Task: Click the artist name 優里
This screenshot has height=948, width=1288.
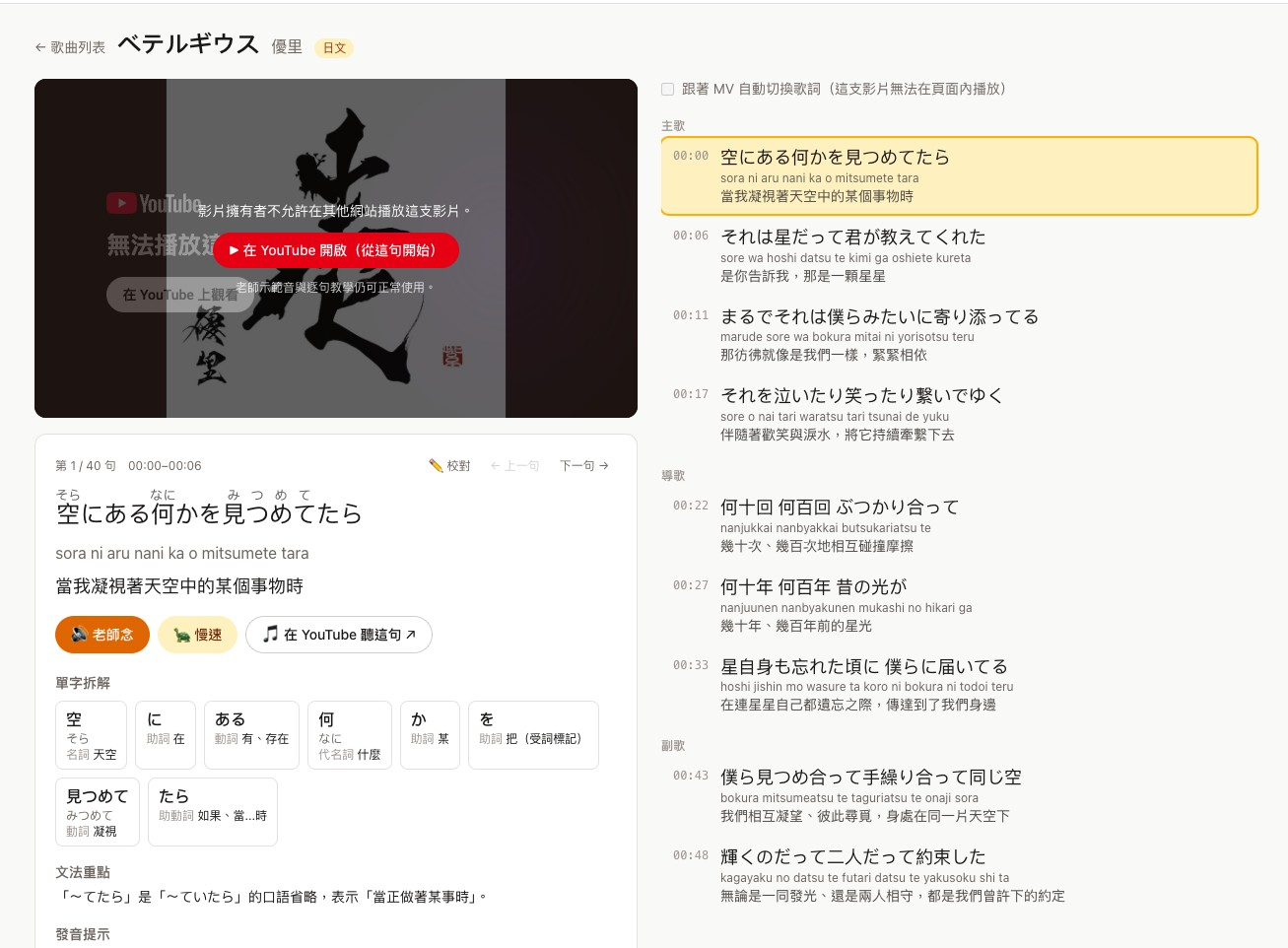Action: (287, 47)
